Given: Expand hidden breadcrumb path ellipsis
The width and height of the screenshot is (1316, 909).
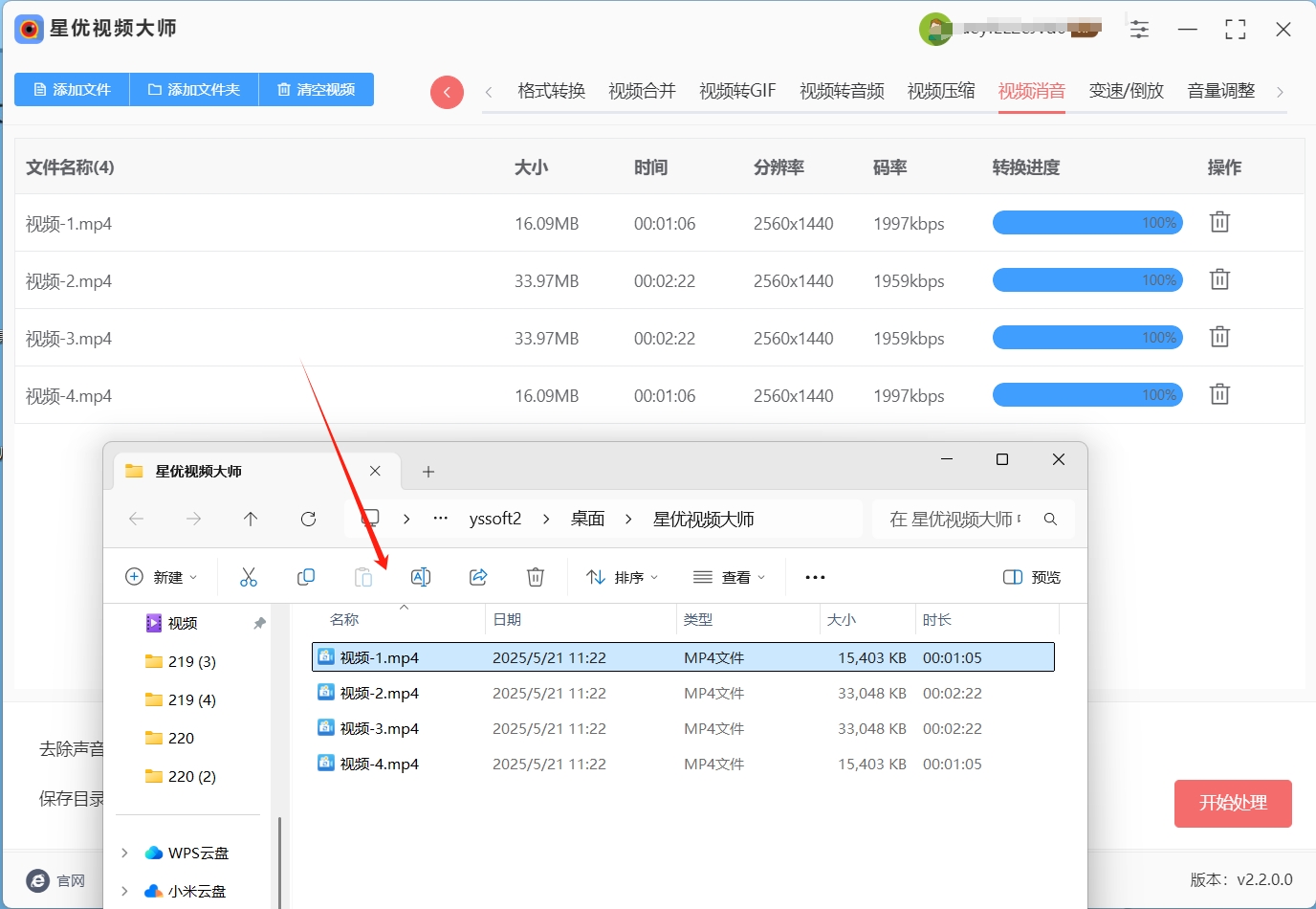Looking at the screenshot, I should 441,519.
